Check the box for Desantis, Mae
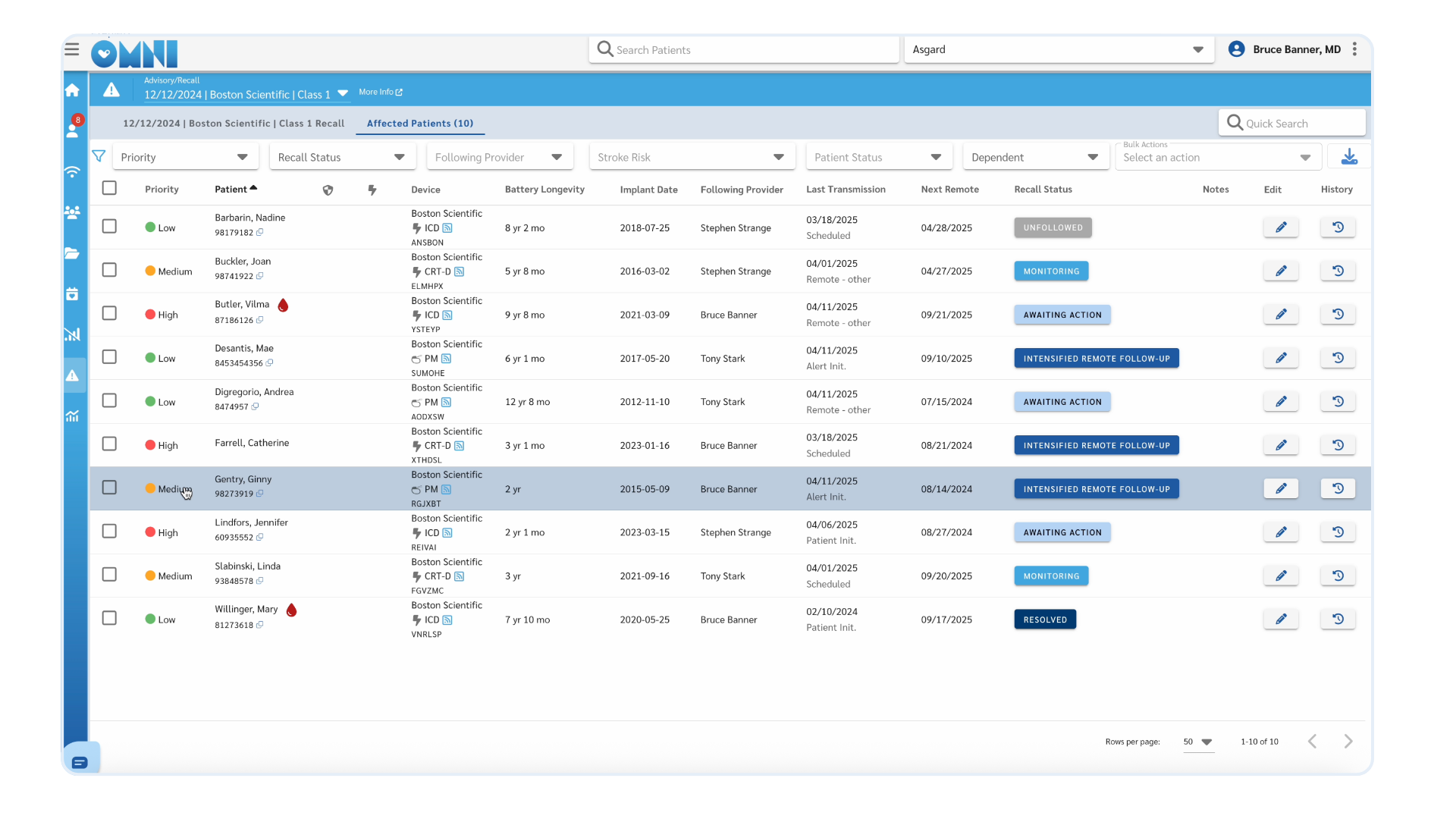The height and width of the screenshot is (819, 1456). [109, 357]
